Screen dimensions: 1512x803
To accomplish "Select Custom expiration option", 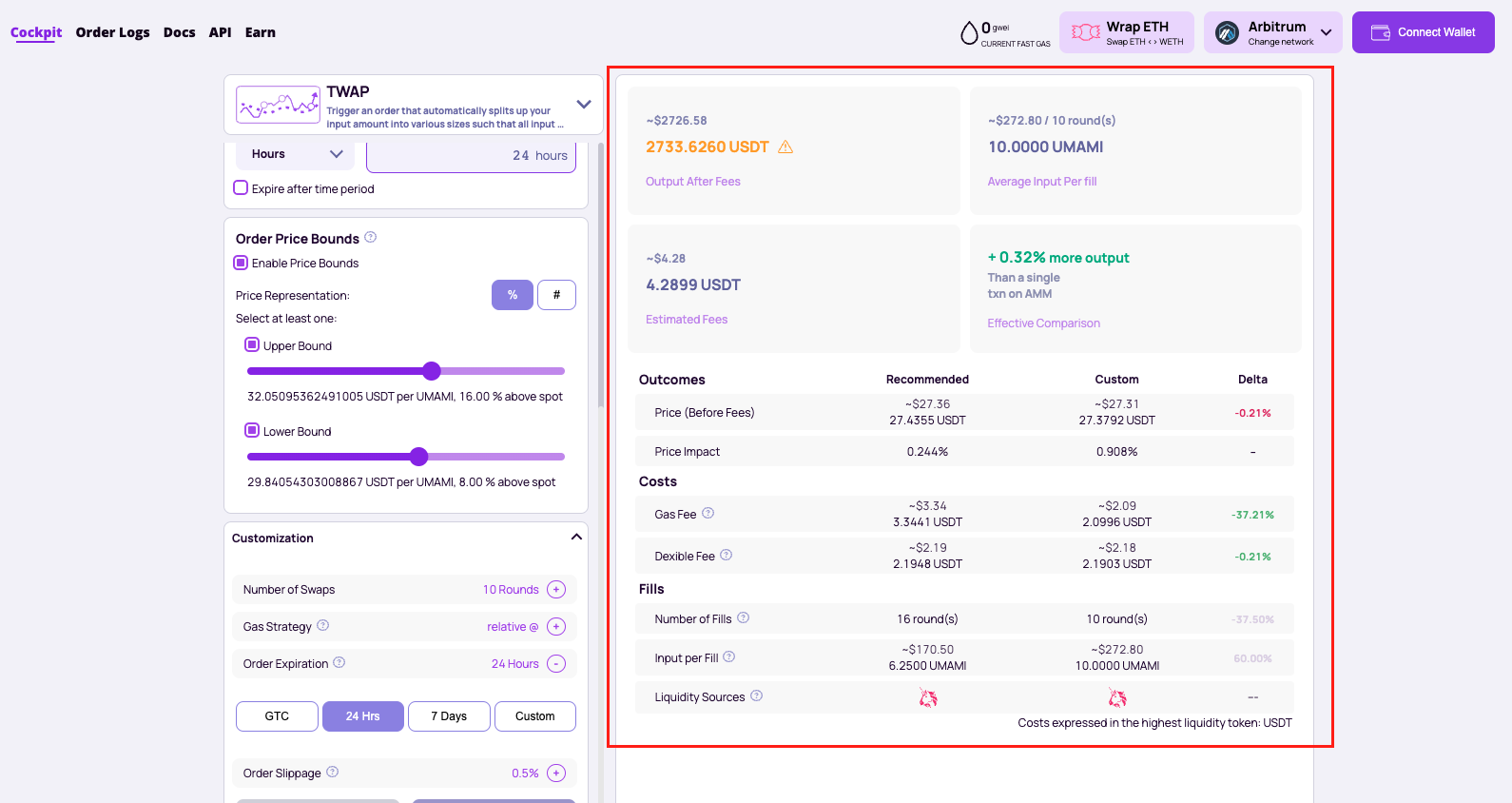I will click(x=535, y=716).
